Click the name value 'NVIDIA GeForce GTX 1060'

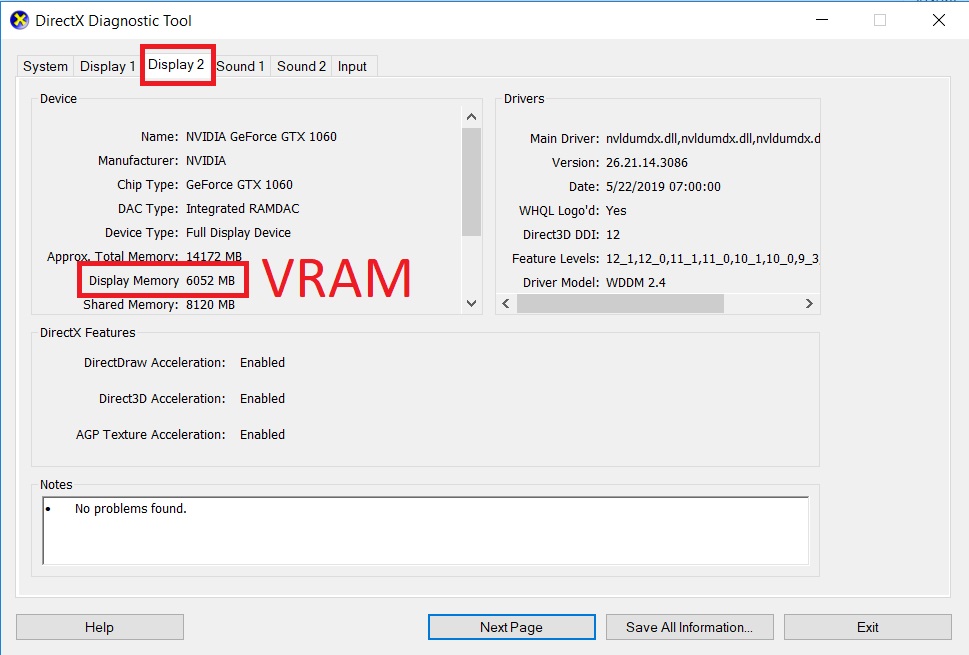[x=261, y=137]
